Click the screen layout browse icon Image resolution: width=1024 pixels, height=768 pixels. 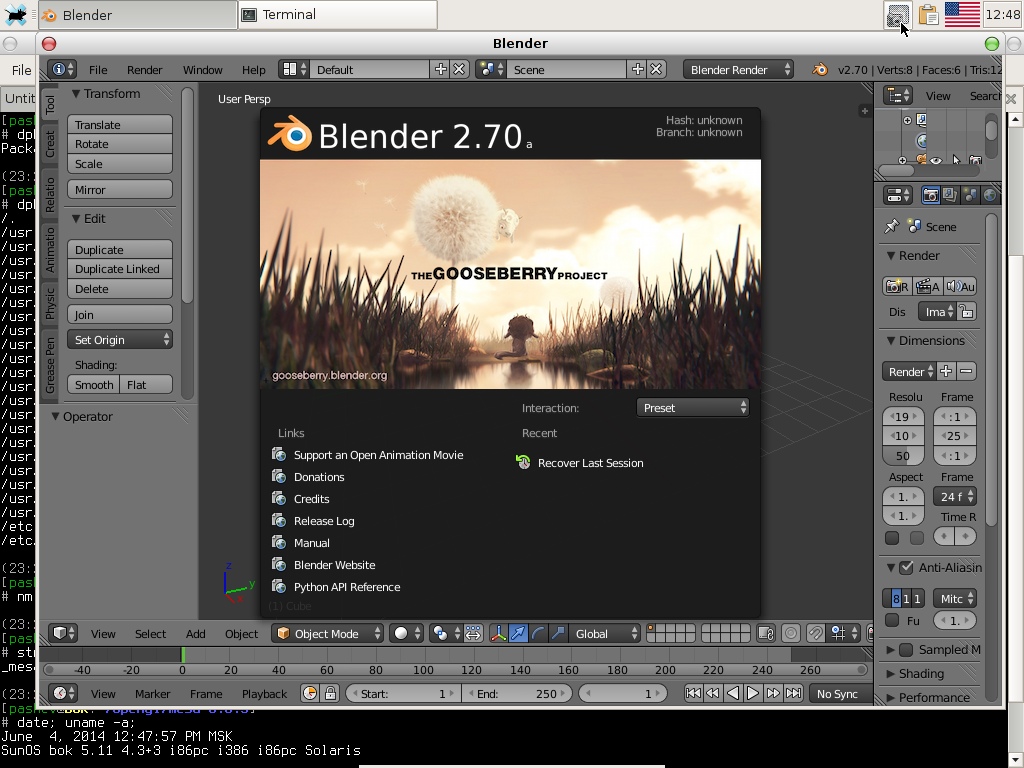[x=294, y=69]
